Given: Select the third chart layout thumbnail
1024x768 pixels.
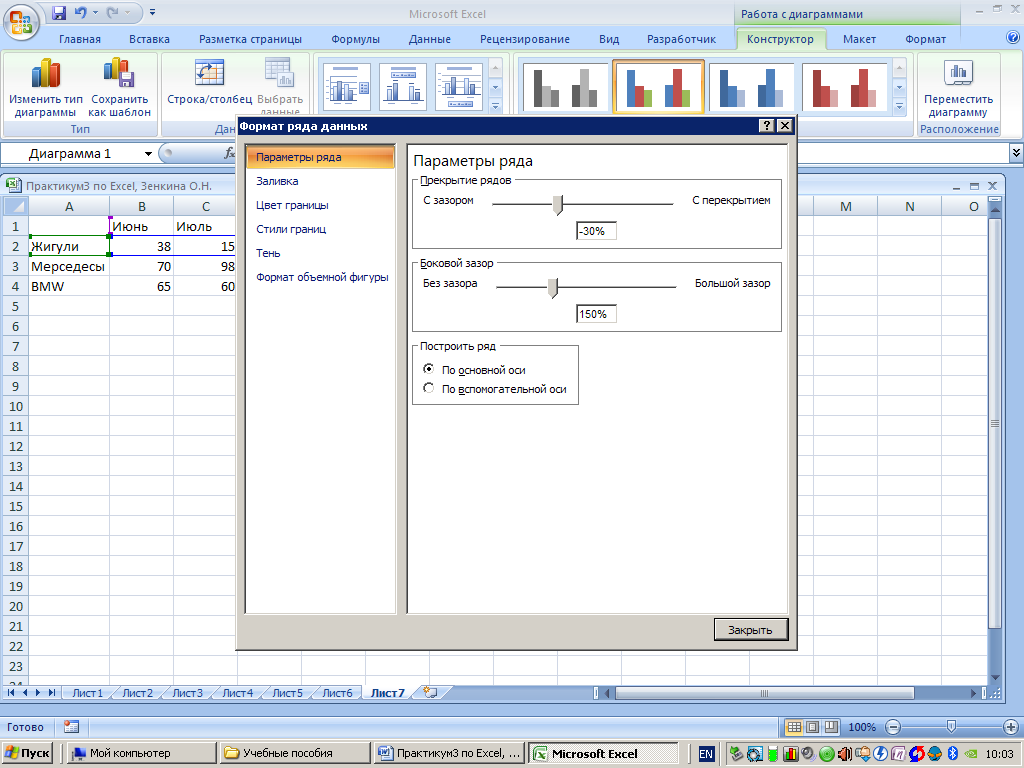Looking at the screenshot, I should (459, 87).
